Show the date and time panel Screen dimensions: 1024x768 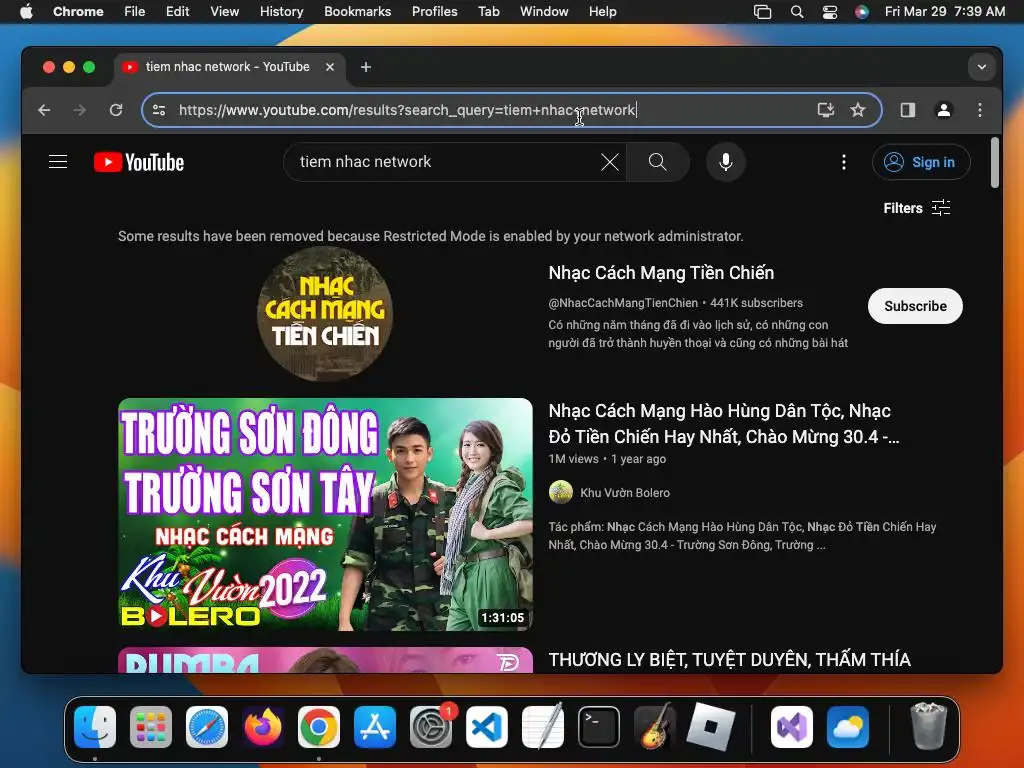click(x=944, y=11)
